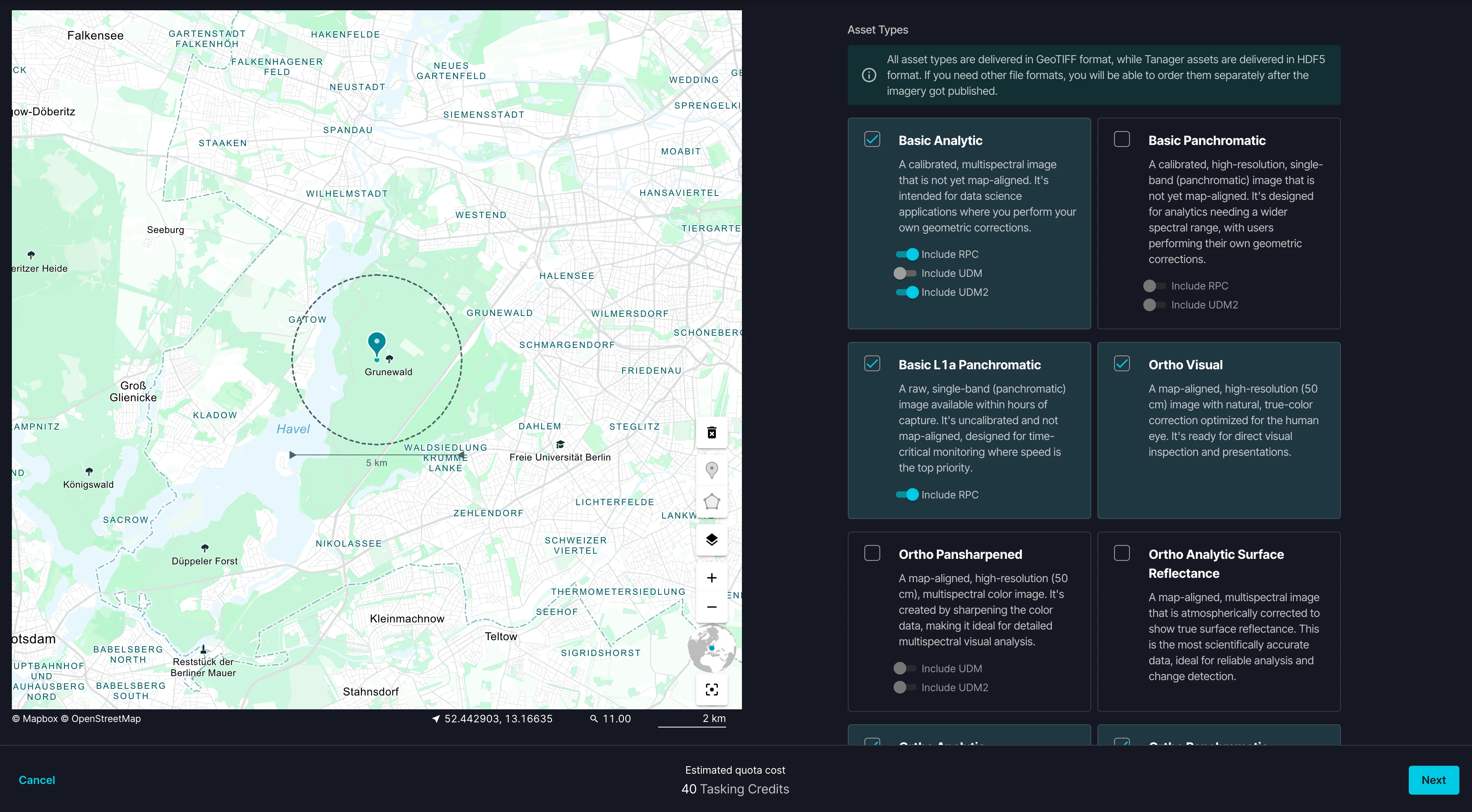Click the coordinates readout 52.442903, 13.16635
The height and width of the screenshot is (812, 1472).
click(498, 719)
